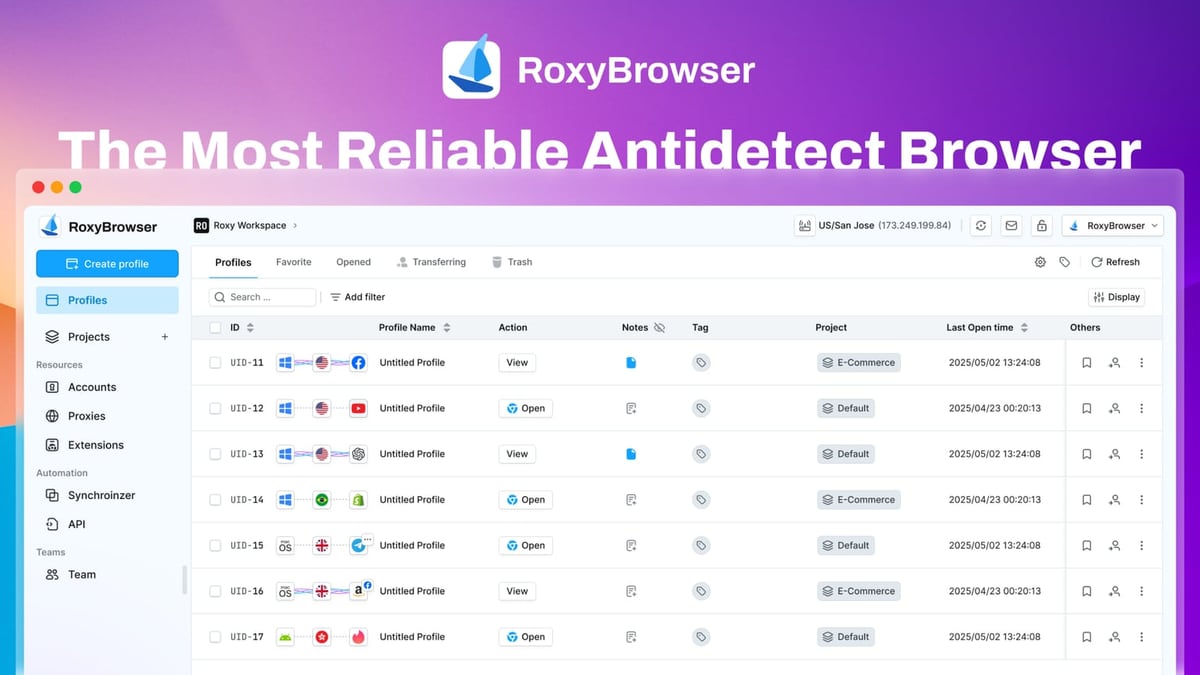Click the plus icon beside Projects
The width and height of the screenshot is (1200, 675).
[165, 337]
